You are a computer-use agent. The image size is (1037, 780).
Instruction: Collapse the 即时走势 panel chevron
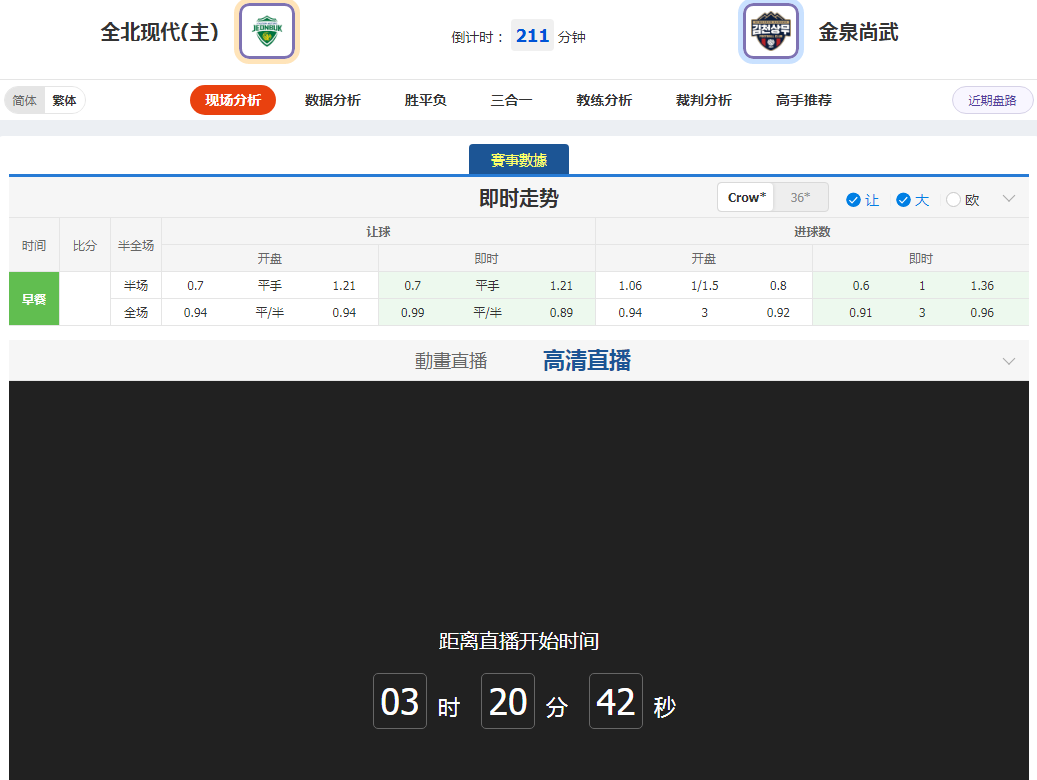click(1009, 198)
